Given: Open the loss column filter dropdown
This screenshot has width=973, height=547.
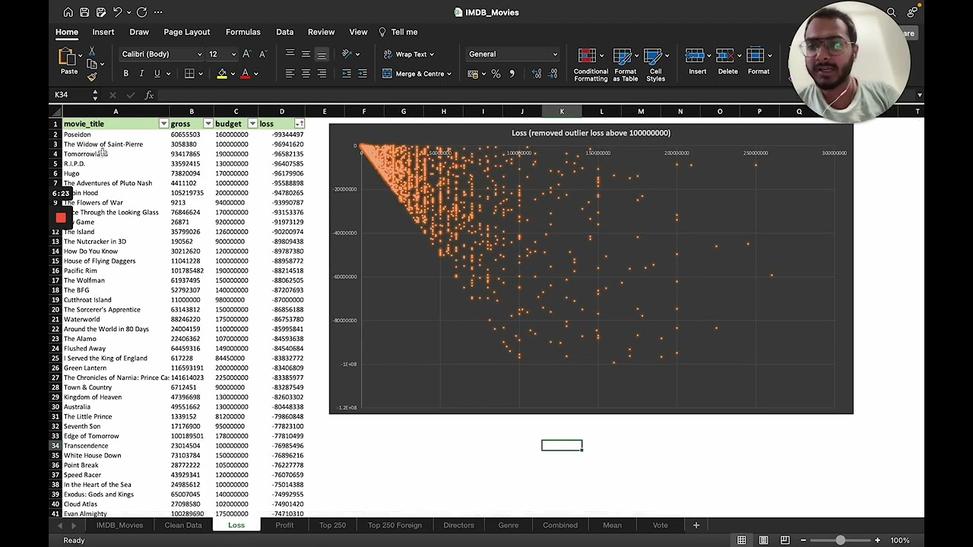Looking at the screenshot, I should (x=299, y=124).
